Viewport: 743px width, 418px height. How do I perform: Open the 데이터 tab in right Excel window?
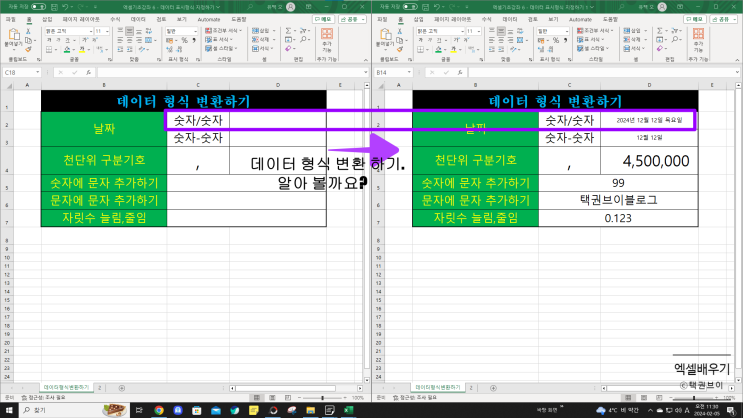510,19
